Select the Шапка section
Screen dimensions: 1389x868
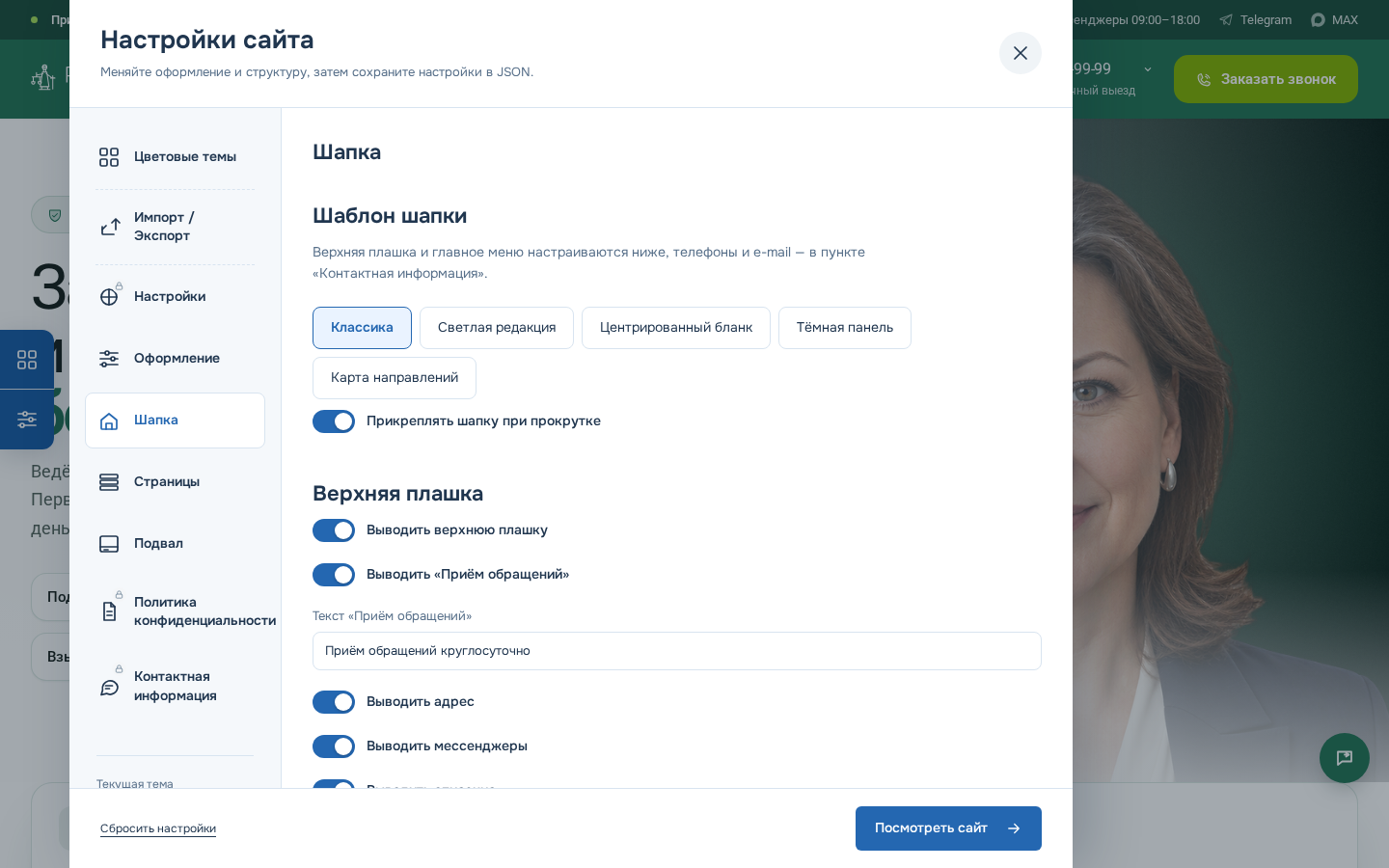point(175,420)
